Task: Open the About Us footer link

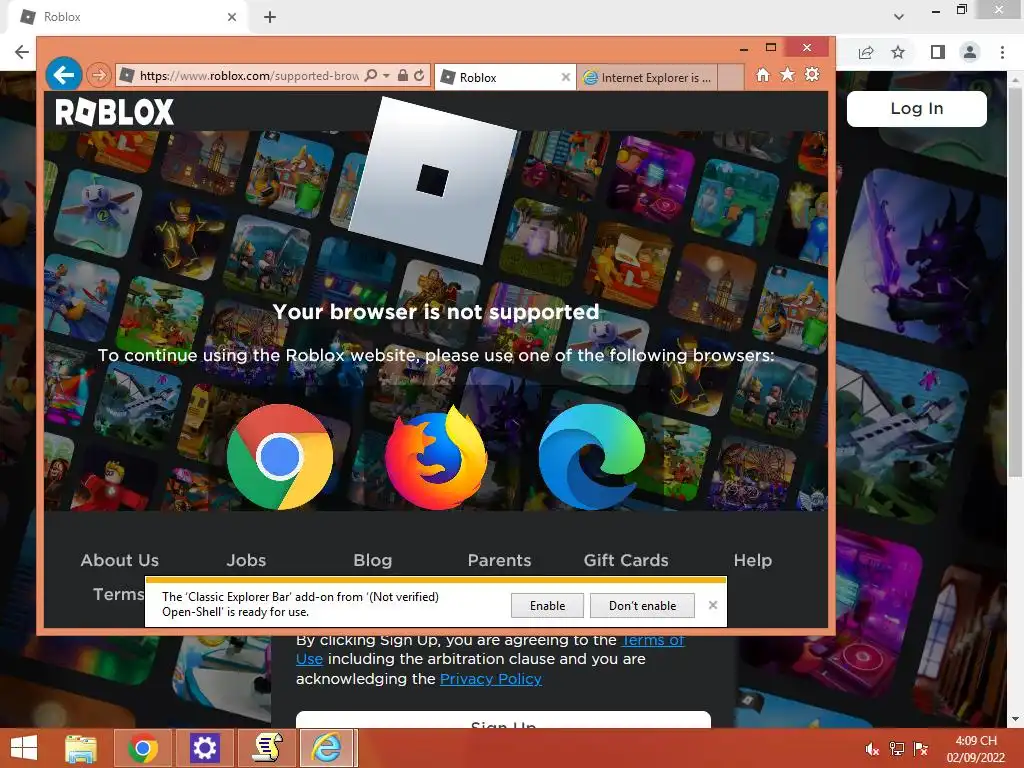Action: [x=120, y=560]
